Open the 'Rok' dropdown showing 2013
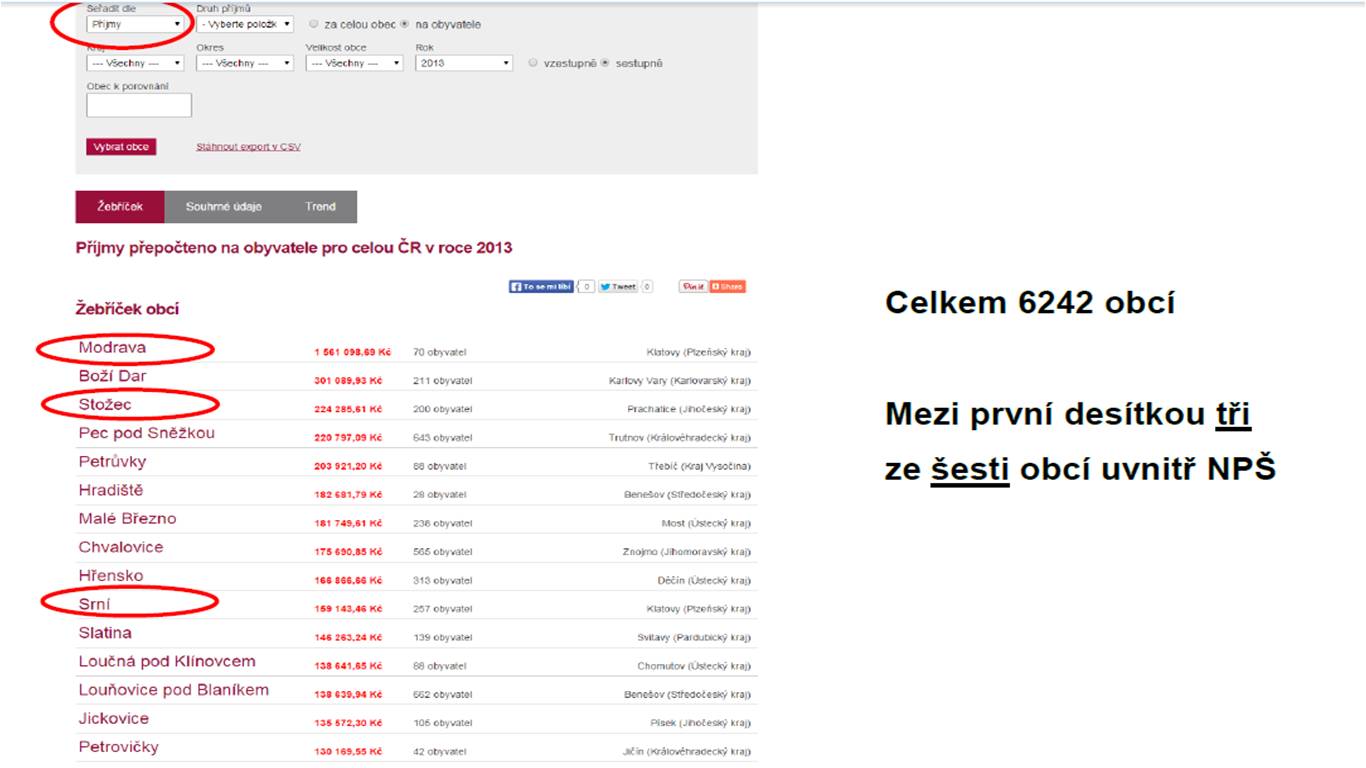The height and width of the screenshot is (768, 1366). coord(464,63)
